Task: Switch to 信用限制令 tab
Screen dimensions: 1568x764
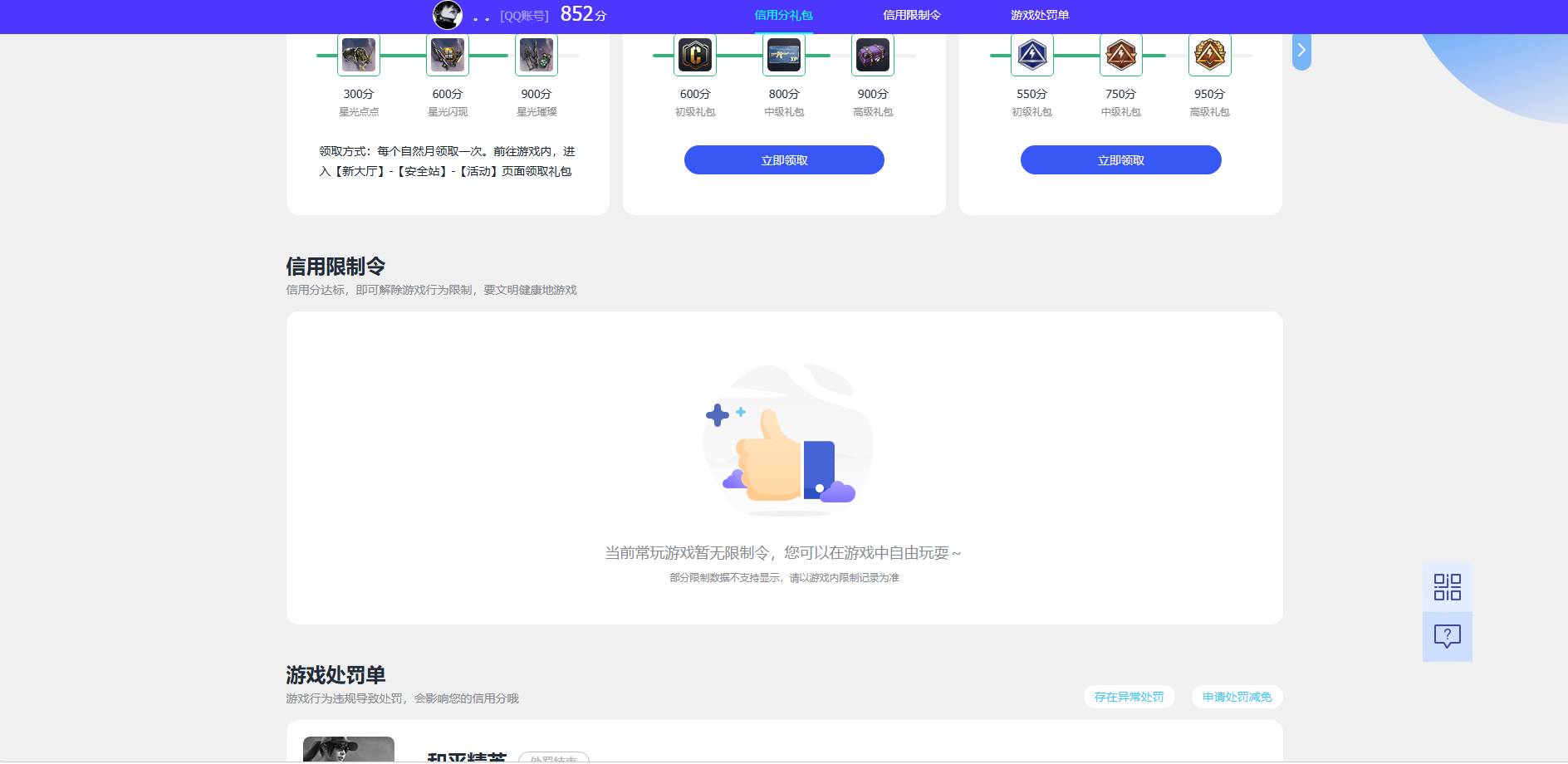Action: 912,15
